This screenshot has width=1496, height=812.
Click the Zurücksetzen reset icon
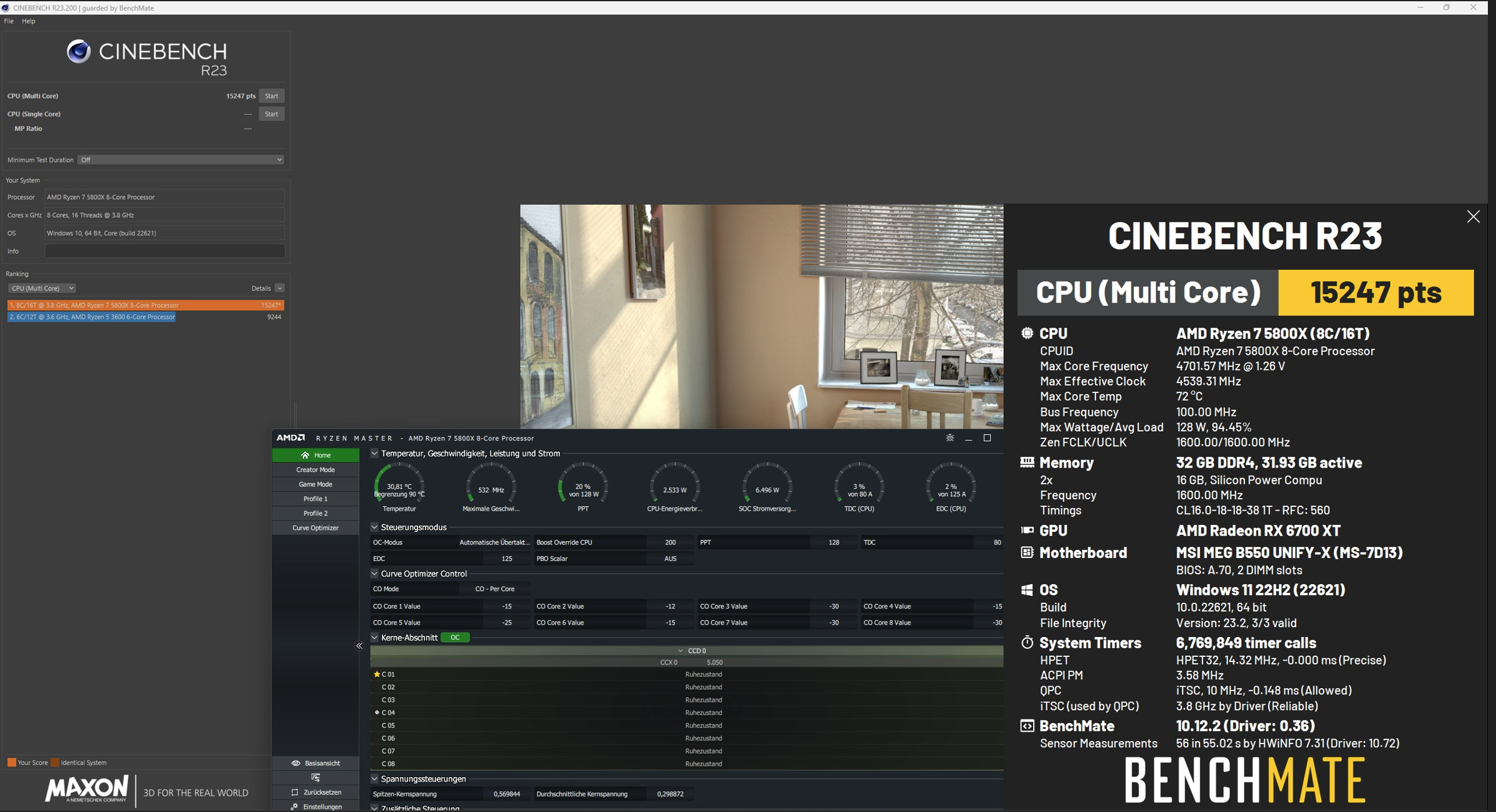[x=295, y=792]
